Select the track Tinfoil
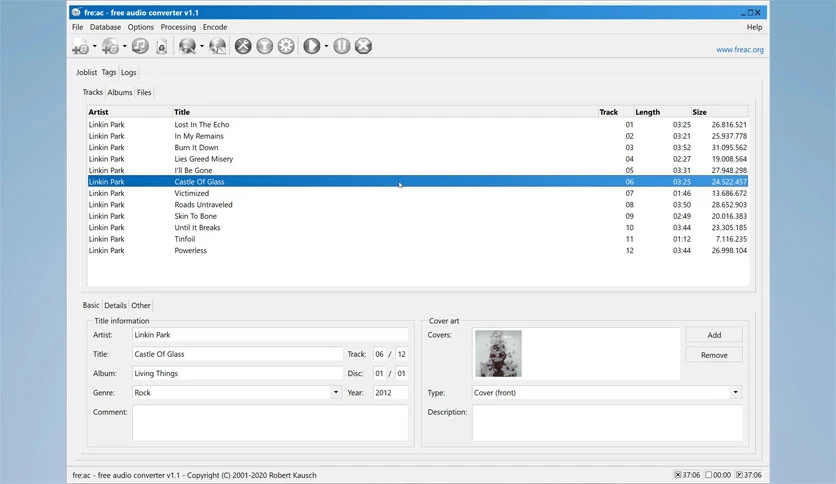Viewport: 836px width, 484px height. click(x=417, y=239)
